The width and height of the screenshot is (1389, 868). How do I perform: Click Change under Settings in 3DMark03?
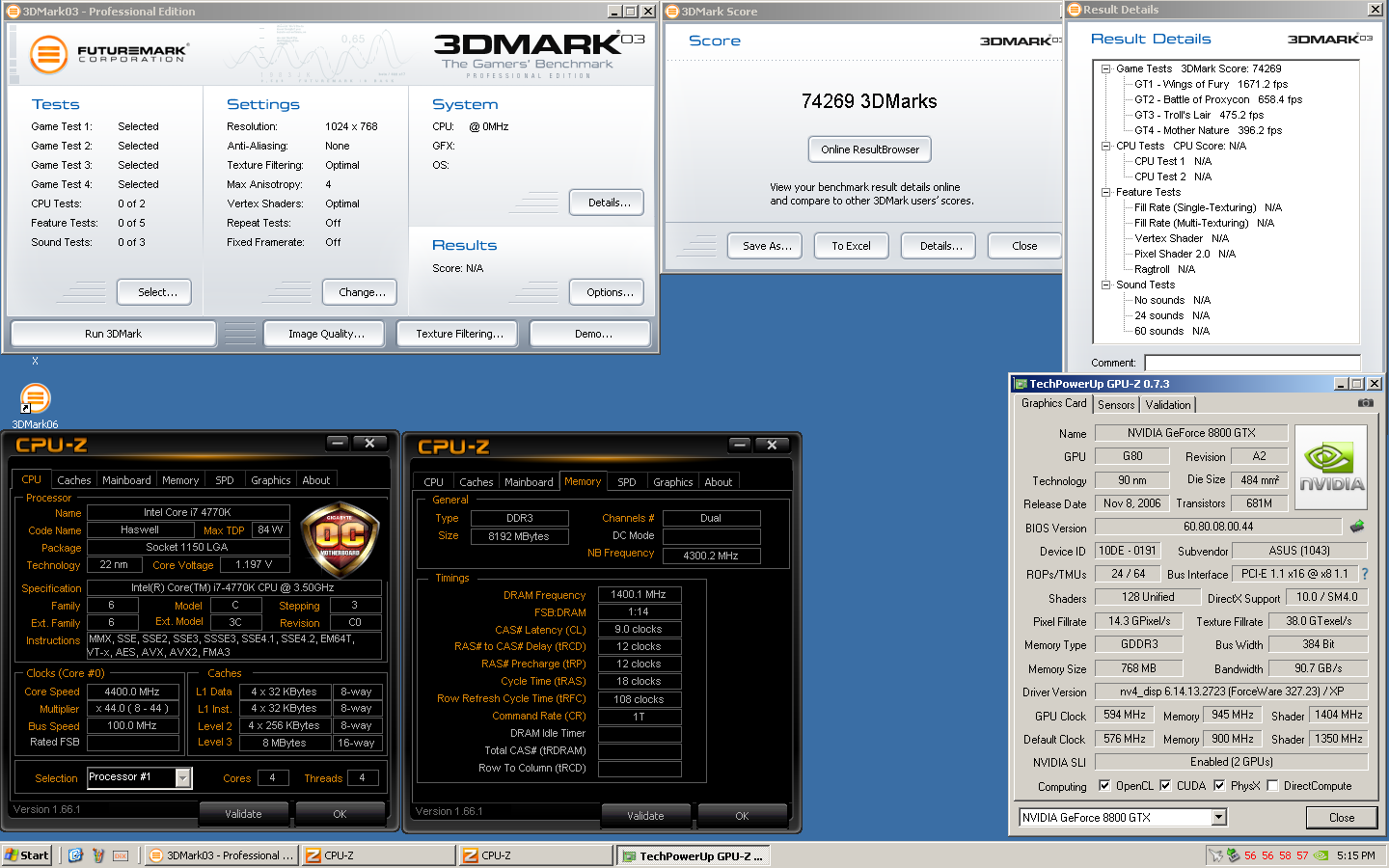coord(362,292)
